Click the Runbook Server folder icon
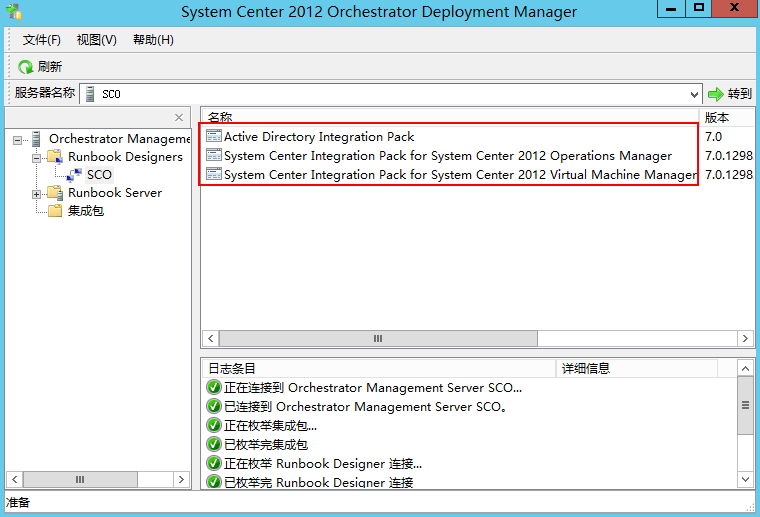 point(55,193)
